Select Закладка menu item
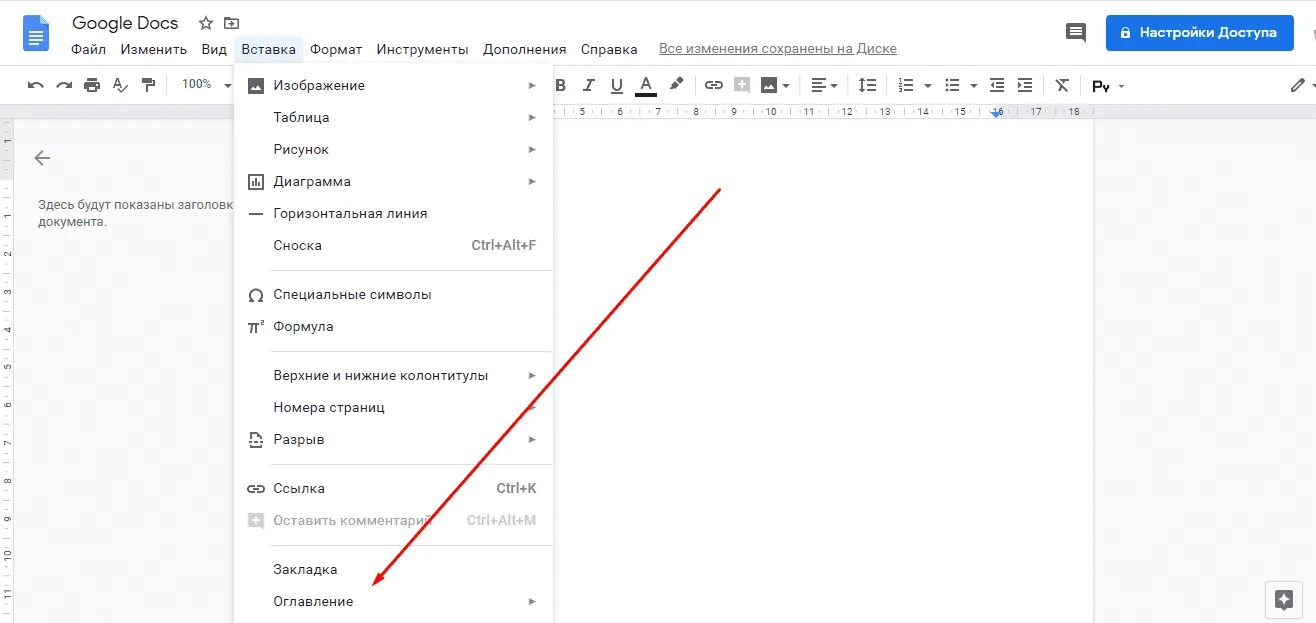 (x=393, y=569)
